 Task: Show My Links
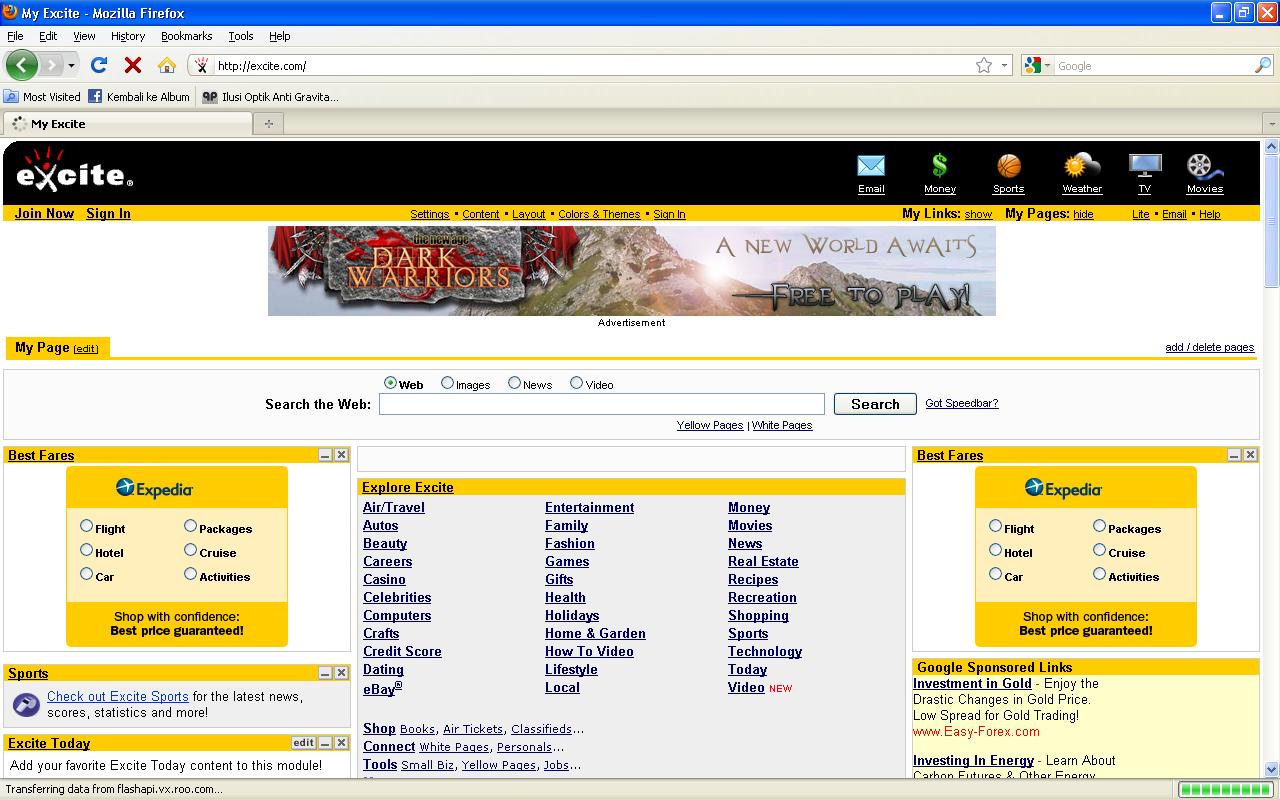click(978, 214)
